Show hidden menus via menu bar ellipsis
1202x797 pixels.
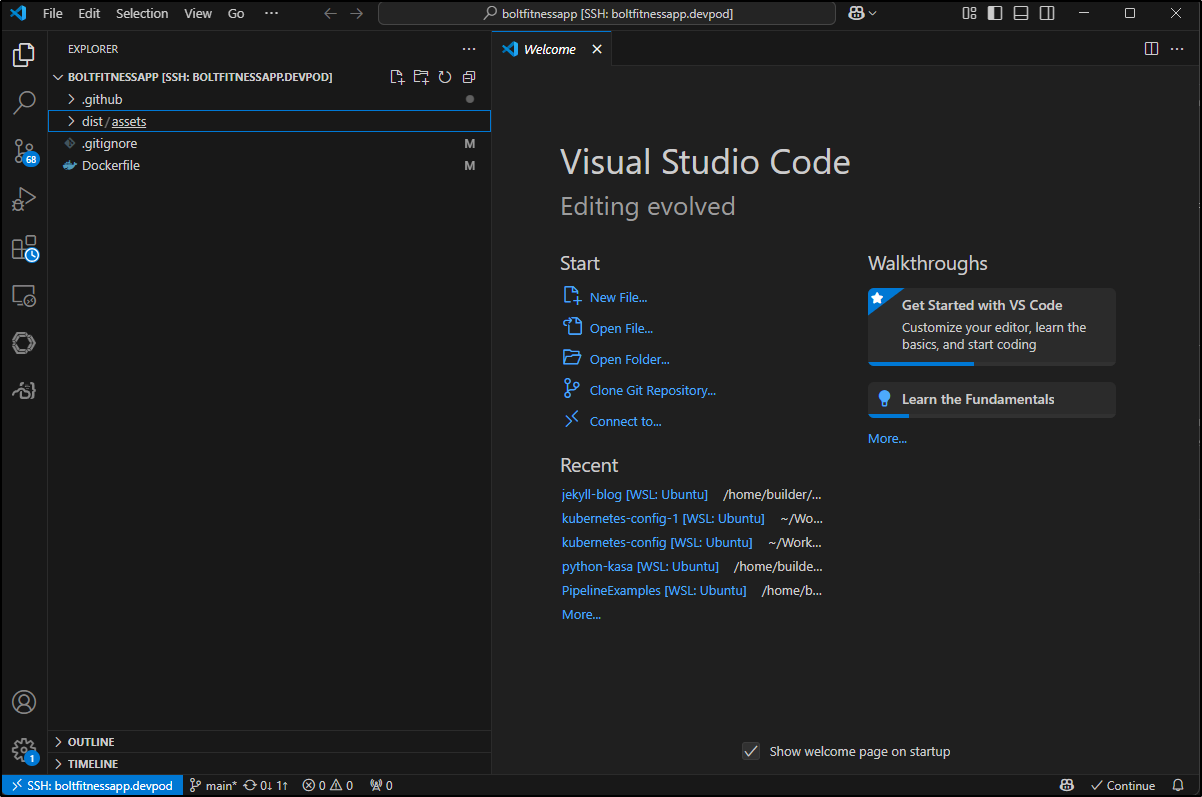point(271,13)
